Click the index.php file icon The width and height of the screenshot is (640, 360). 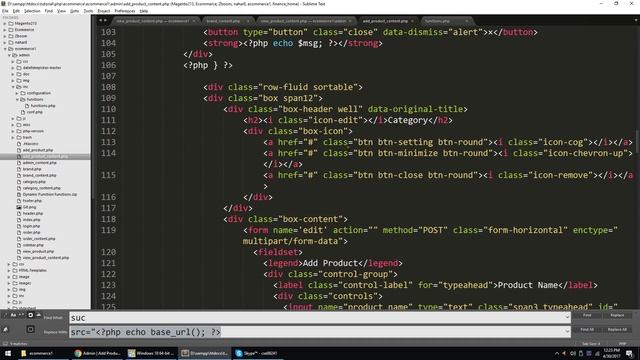click(19, 220)
